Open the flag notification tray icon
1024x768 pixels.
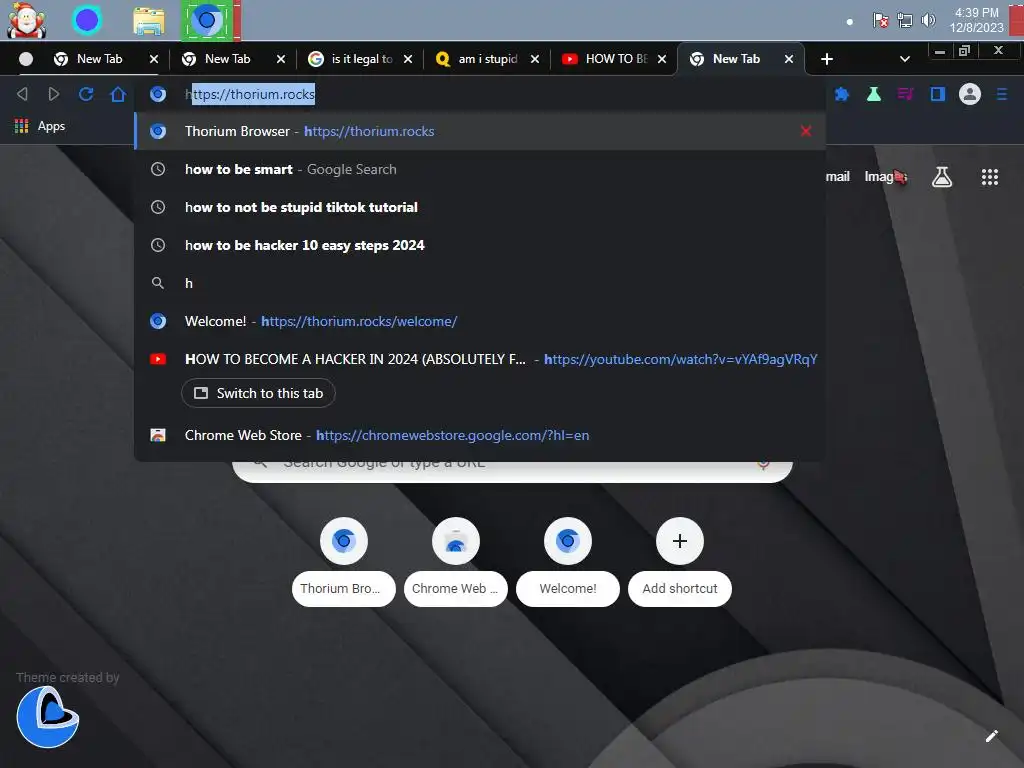[880, 20]
